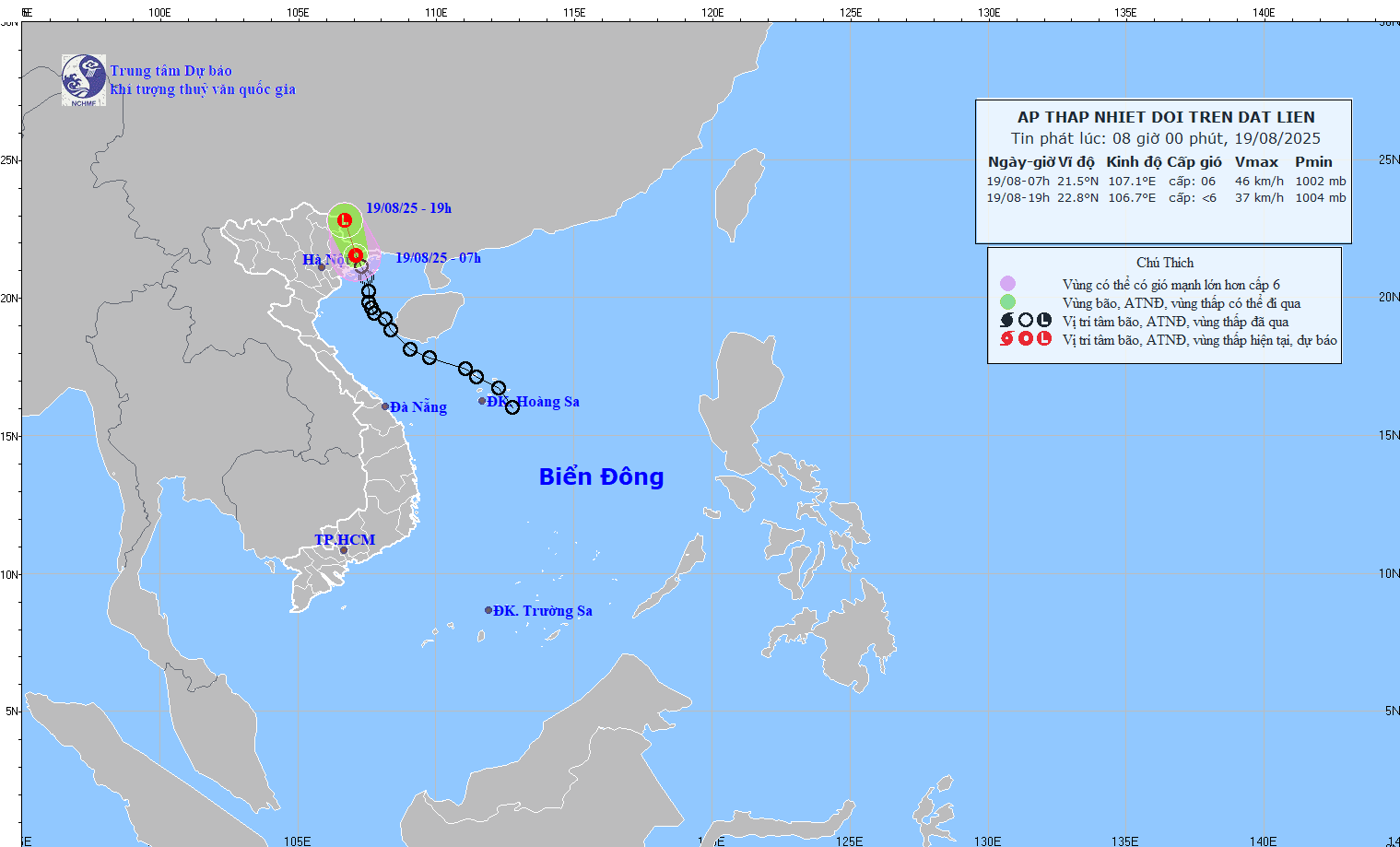Toggle green storm-path circle in legend

[x=1007, y=301]
